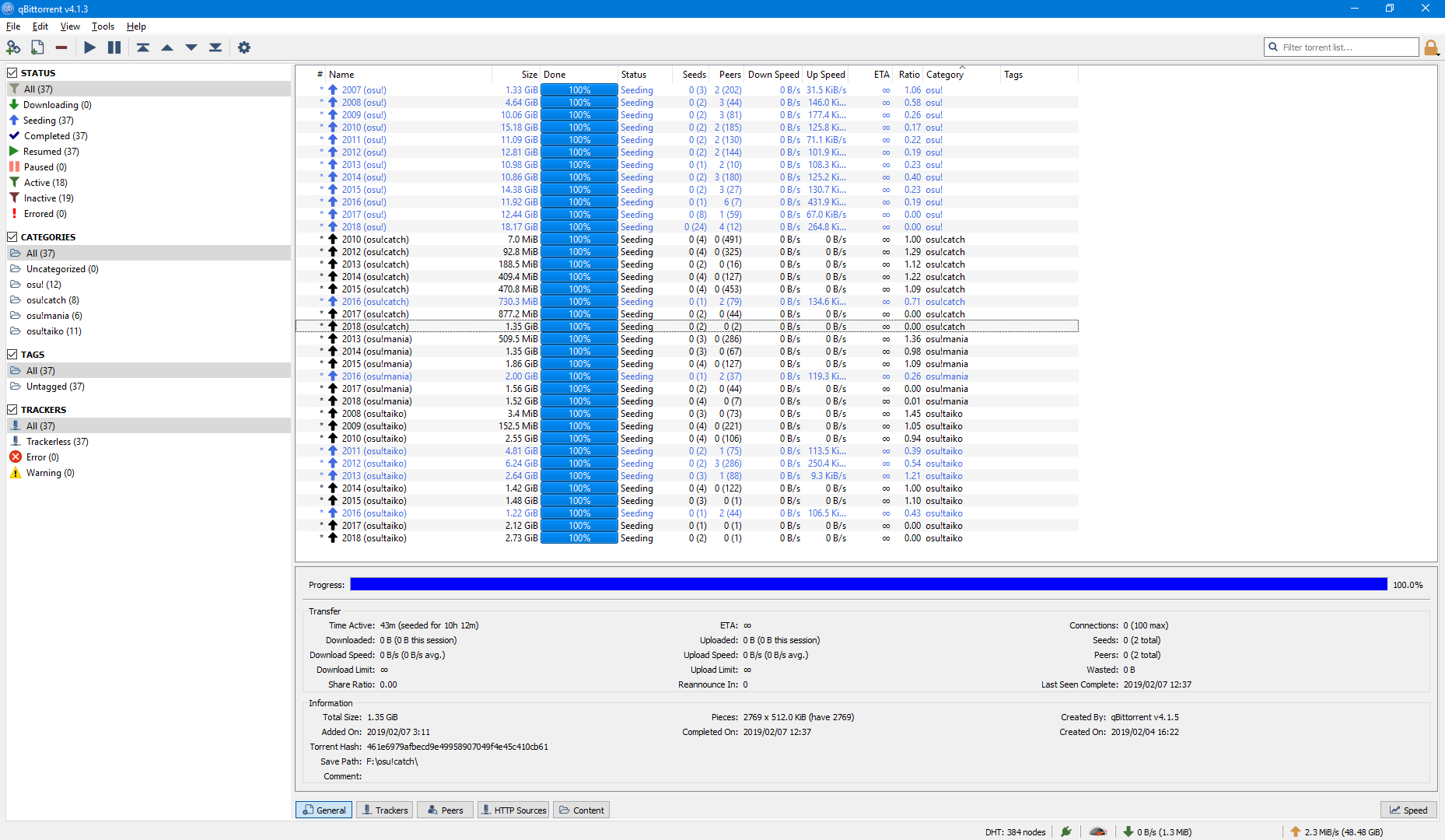Select the osu!mania (6) category
1445x840 pixels.
click(x=149, y=315)
